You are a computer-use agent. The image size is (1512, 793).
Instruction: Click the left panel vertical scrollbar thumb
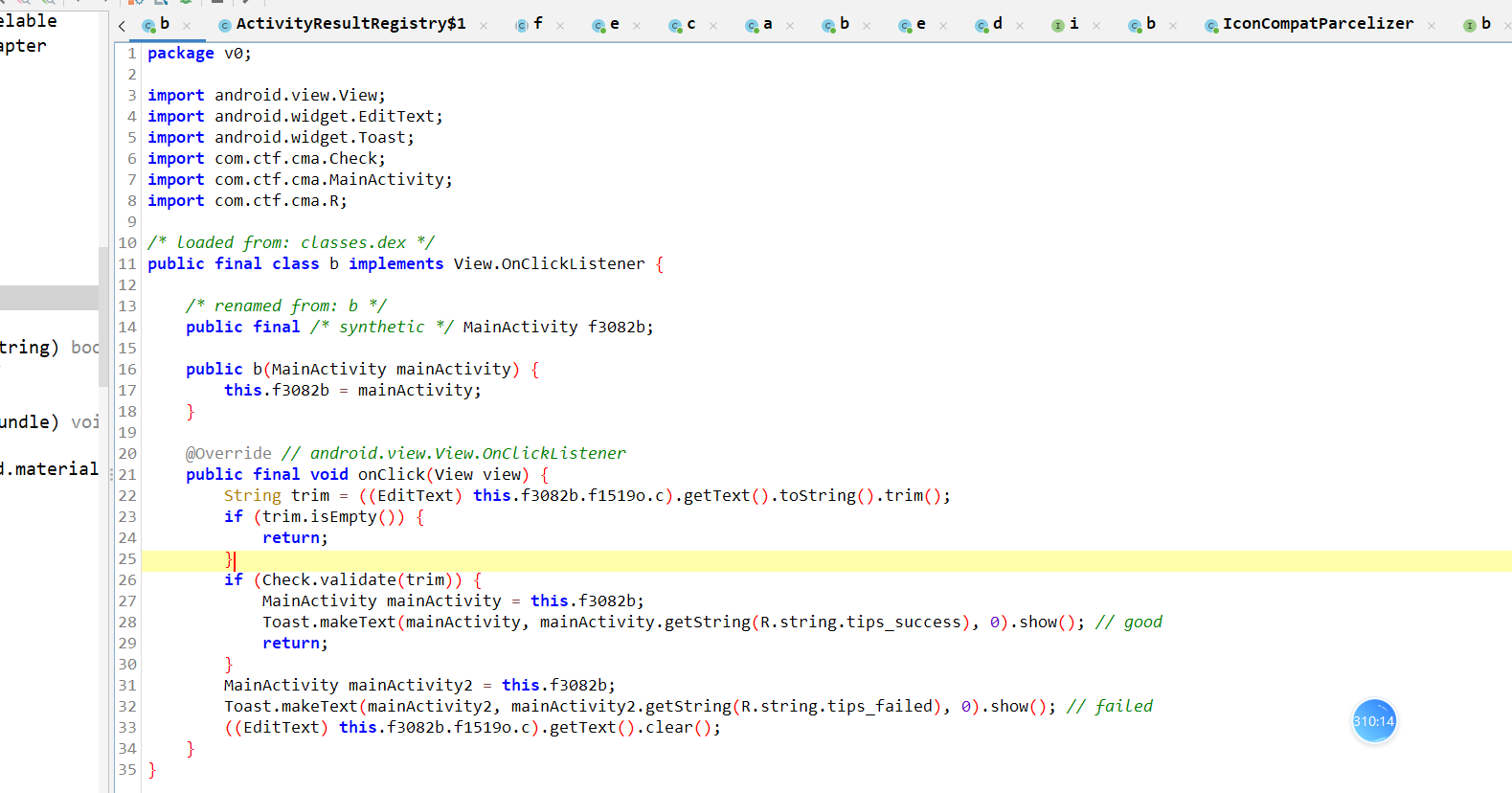pyautogui.click(x=103, y=316)
